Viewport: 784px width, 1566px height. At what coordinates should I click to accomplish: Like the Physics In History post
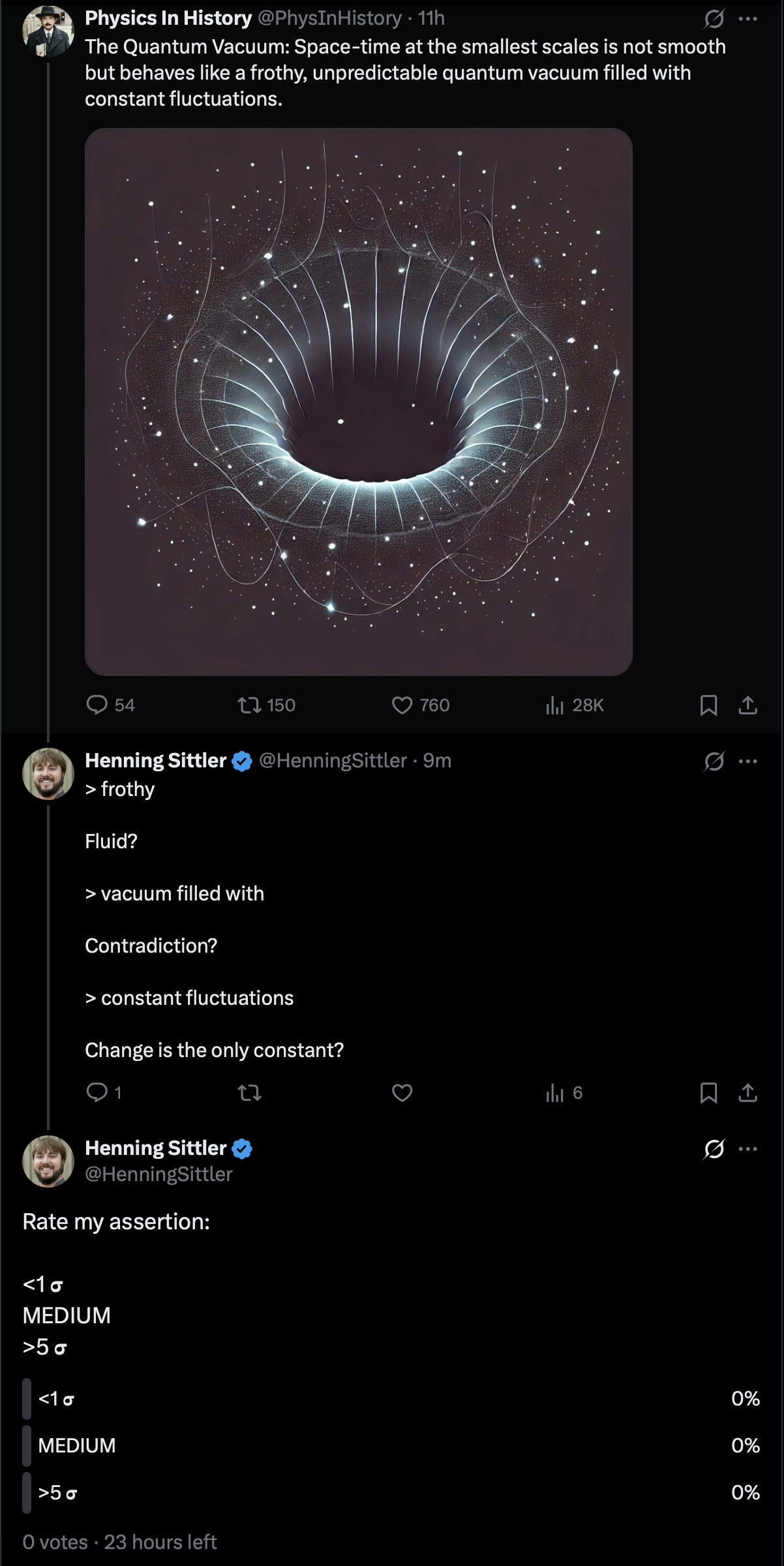pos(402,705)
